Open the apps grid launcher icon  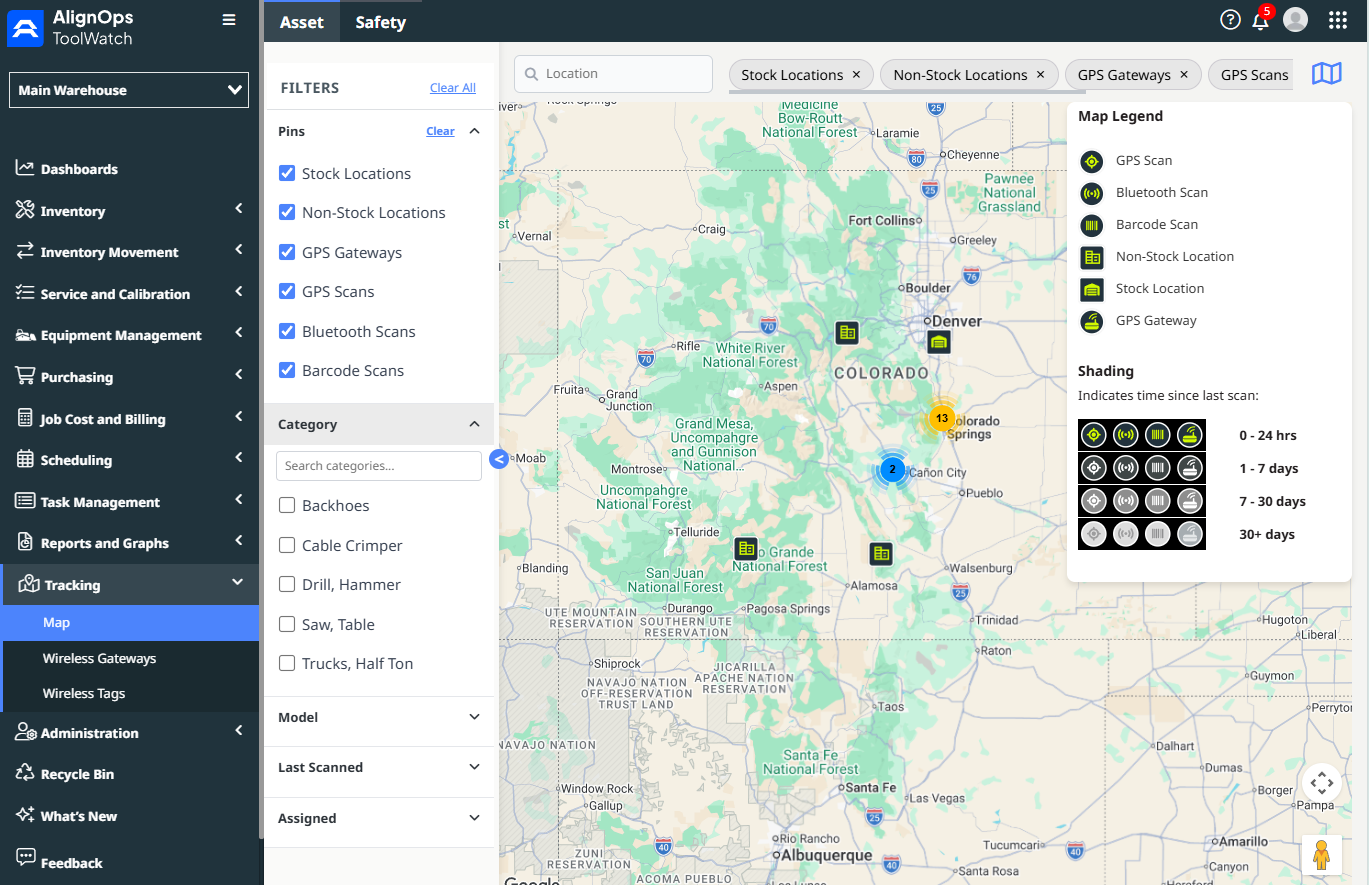(1338, 20)
